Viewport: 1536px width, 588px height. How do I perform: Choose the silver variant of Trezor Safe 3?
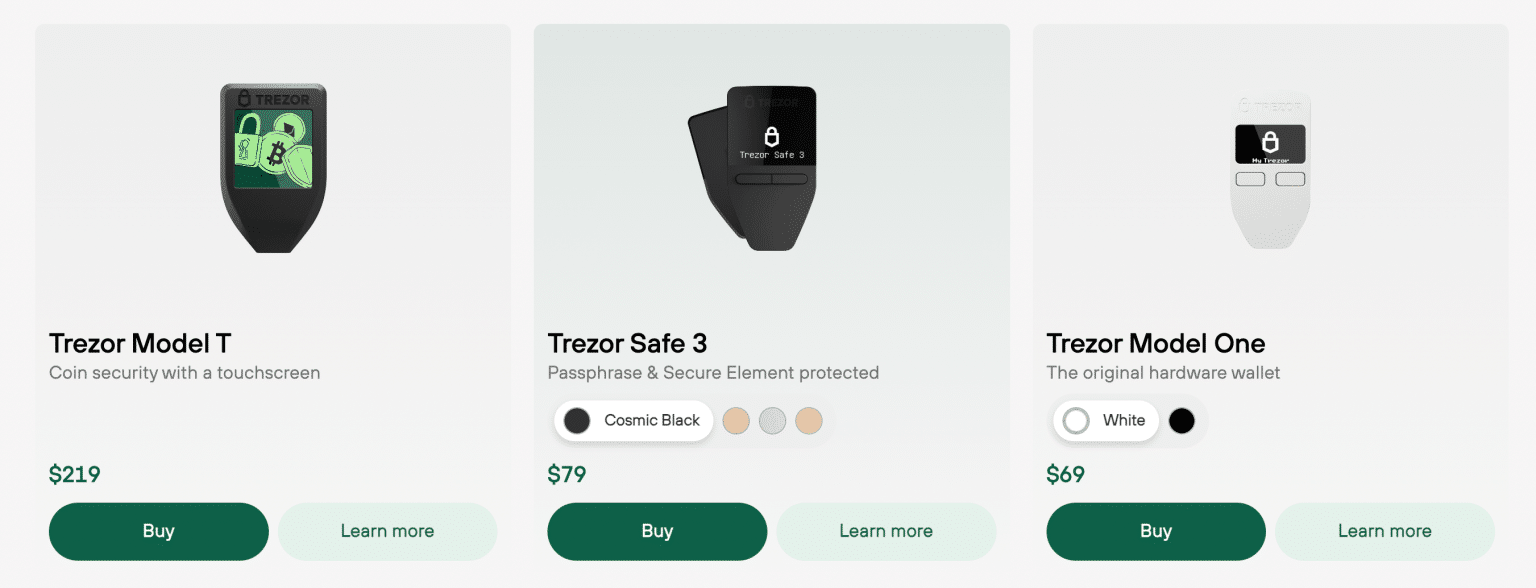(772, 421)
